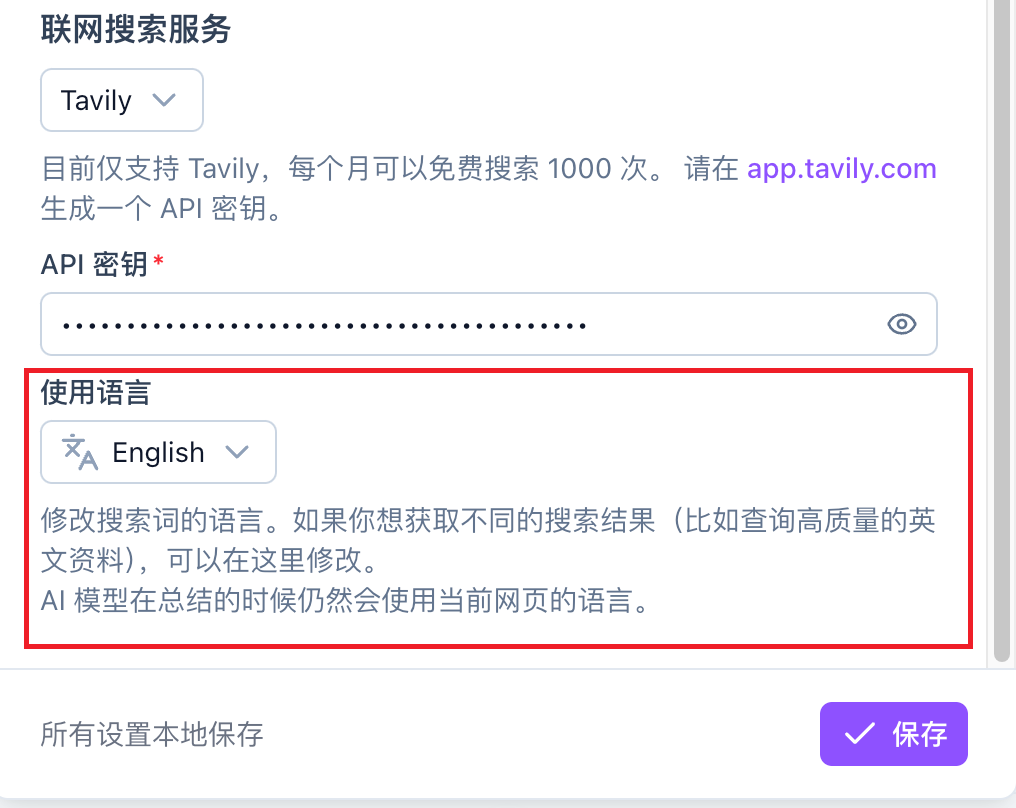Click the 联网搜索服务 section heading
Viewport: 1016px width, 808px height.
[x=135, y=29]
